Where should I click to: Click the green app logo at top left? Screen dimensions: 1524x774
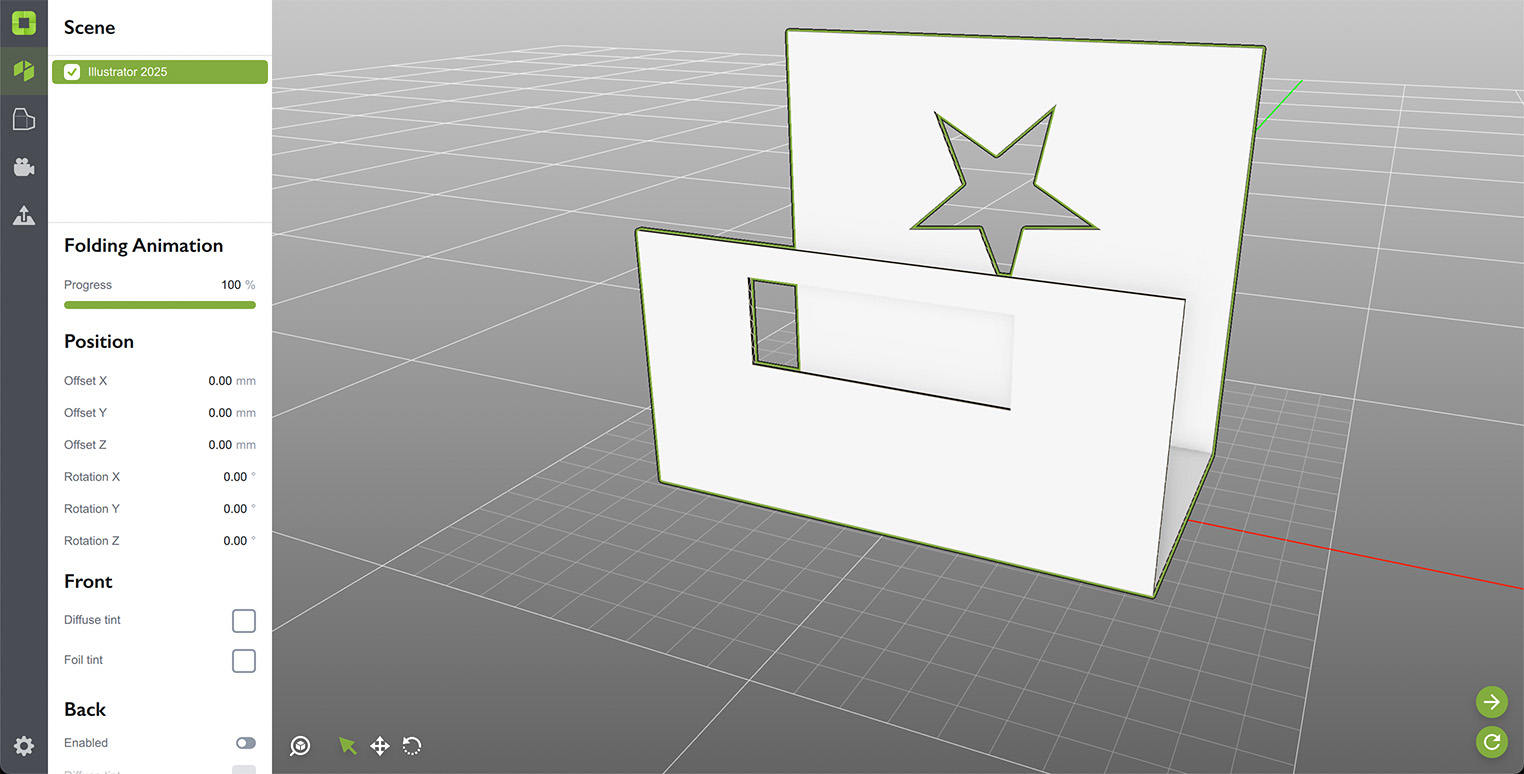[23, 22]
